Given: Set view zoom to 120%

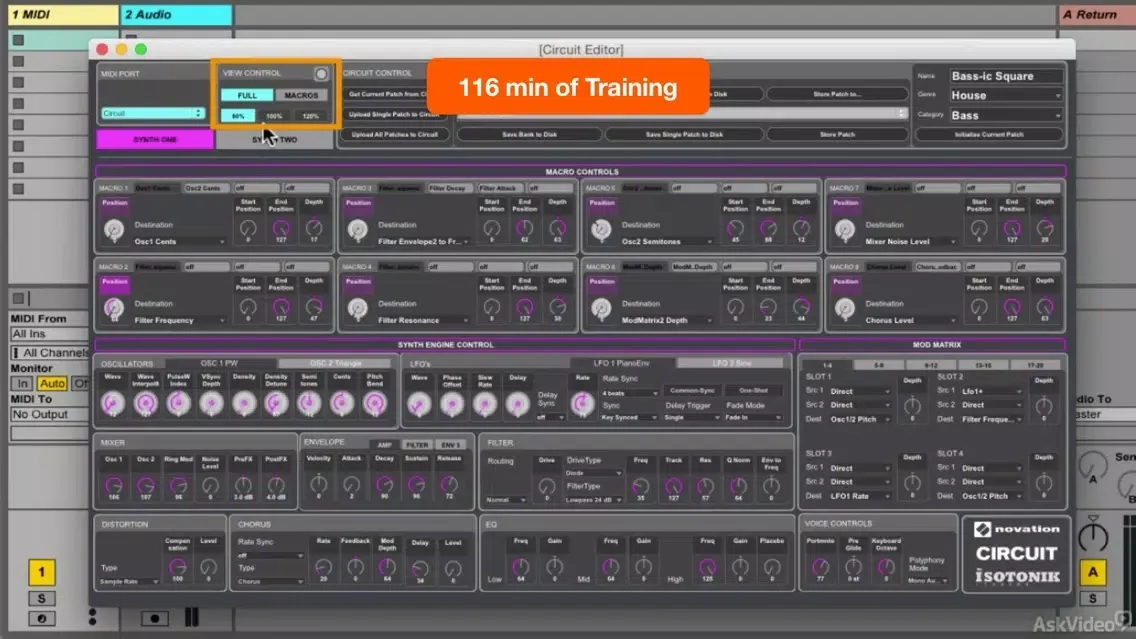Looking at the screenshot, I should click(x=311, y=116).
